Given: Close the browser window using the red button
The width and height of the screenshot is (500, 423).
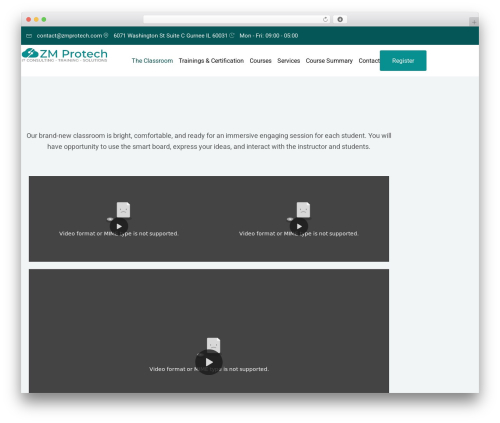Looking at the screenshot, I should click(29, 19).
